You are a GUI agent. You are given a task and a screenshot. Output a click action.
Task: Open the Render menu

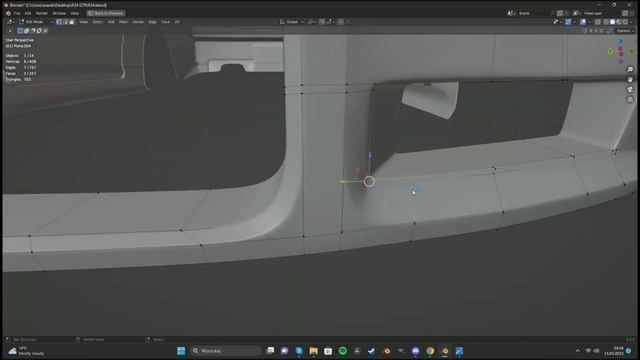pos(42,13)
